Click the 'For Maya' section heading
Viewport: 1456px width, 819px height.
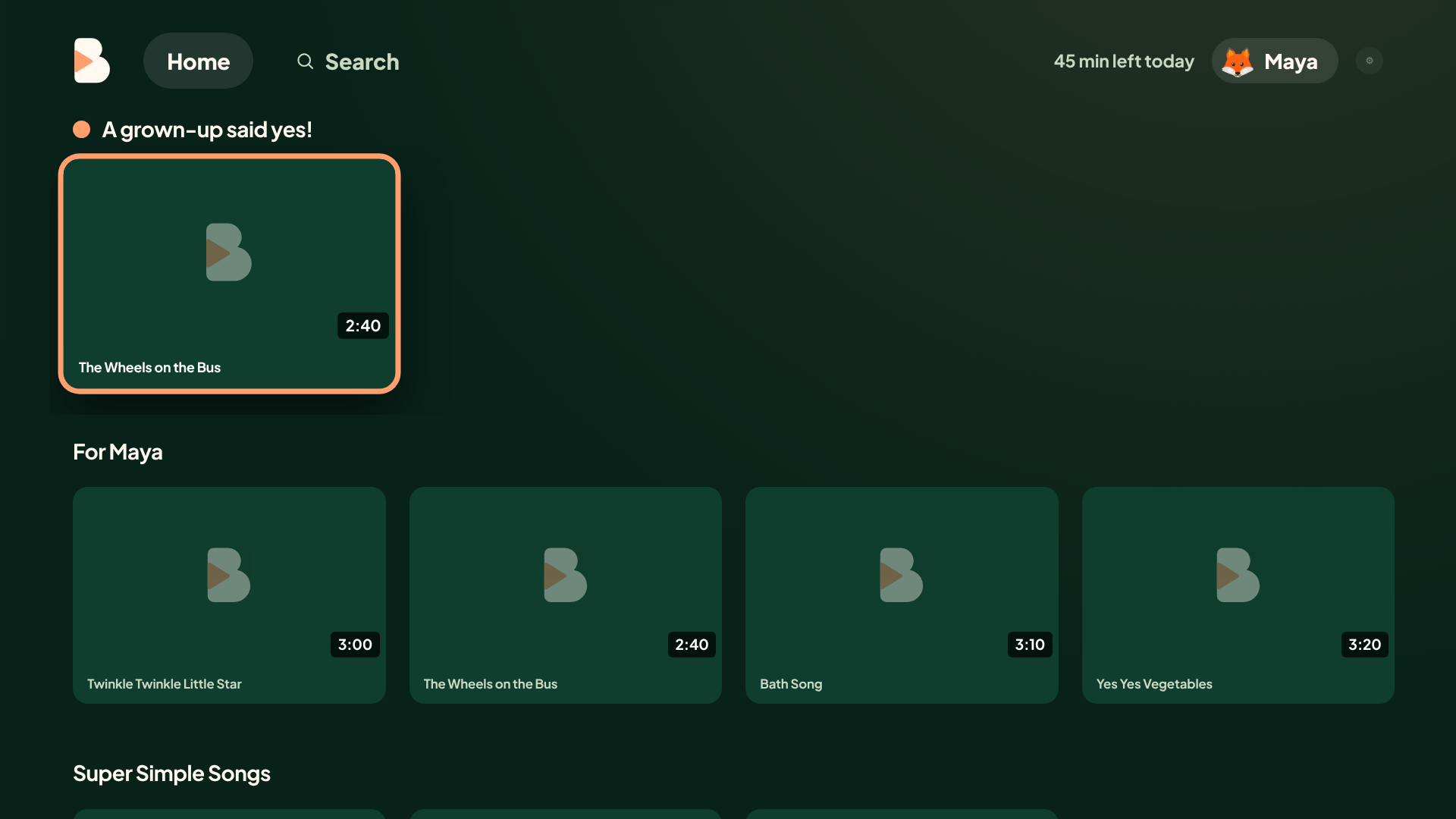[118, 452]
